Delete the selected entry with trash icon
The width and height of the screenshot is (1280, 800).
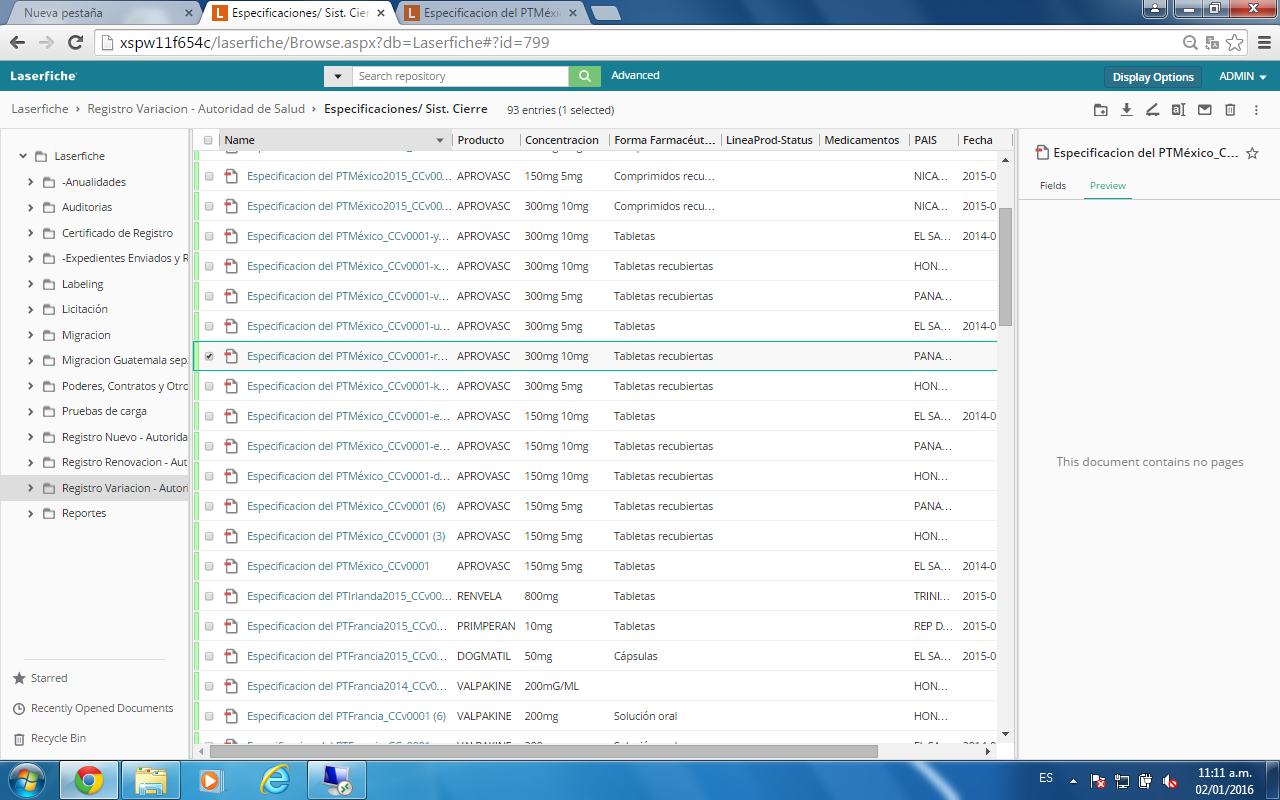pos(1231,110)
